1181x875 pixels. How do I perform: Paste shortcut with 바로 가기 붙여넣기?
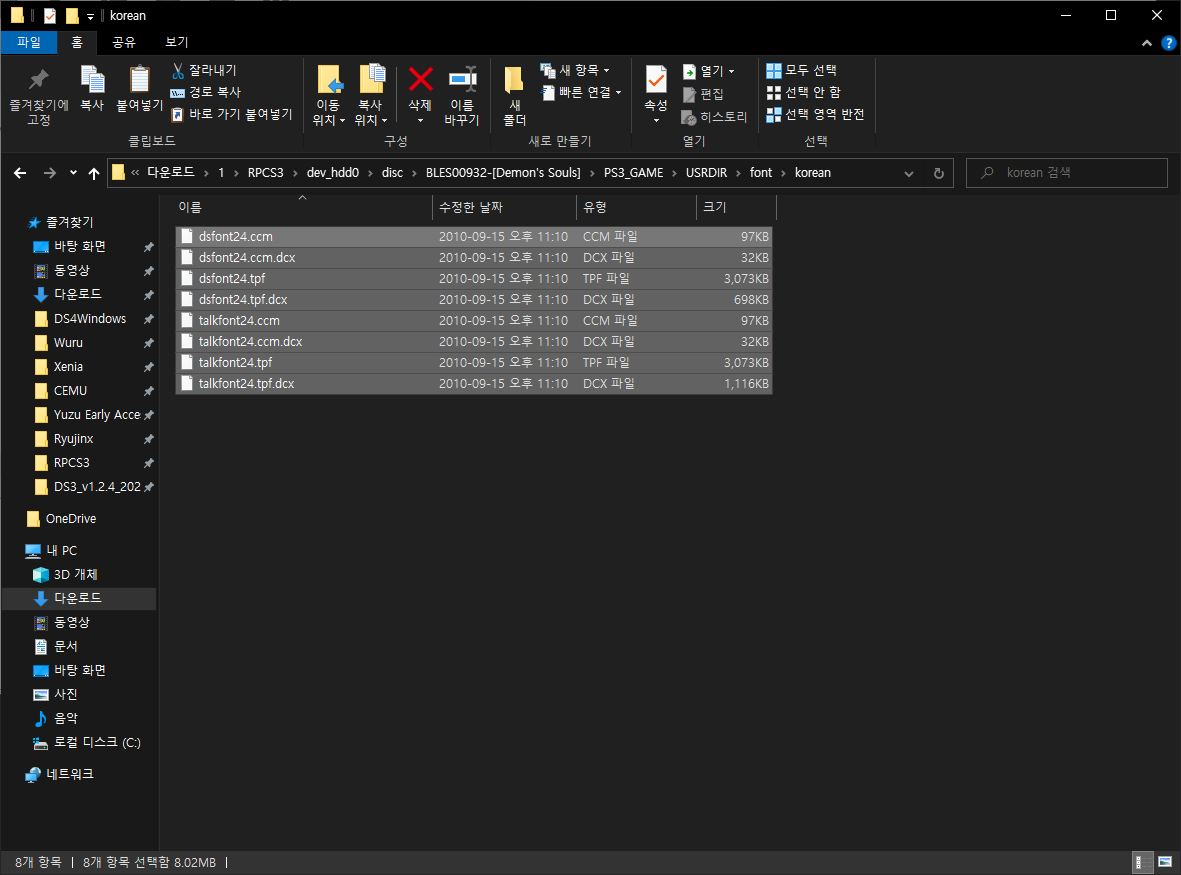231,114
